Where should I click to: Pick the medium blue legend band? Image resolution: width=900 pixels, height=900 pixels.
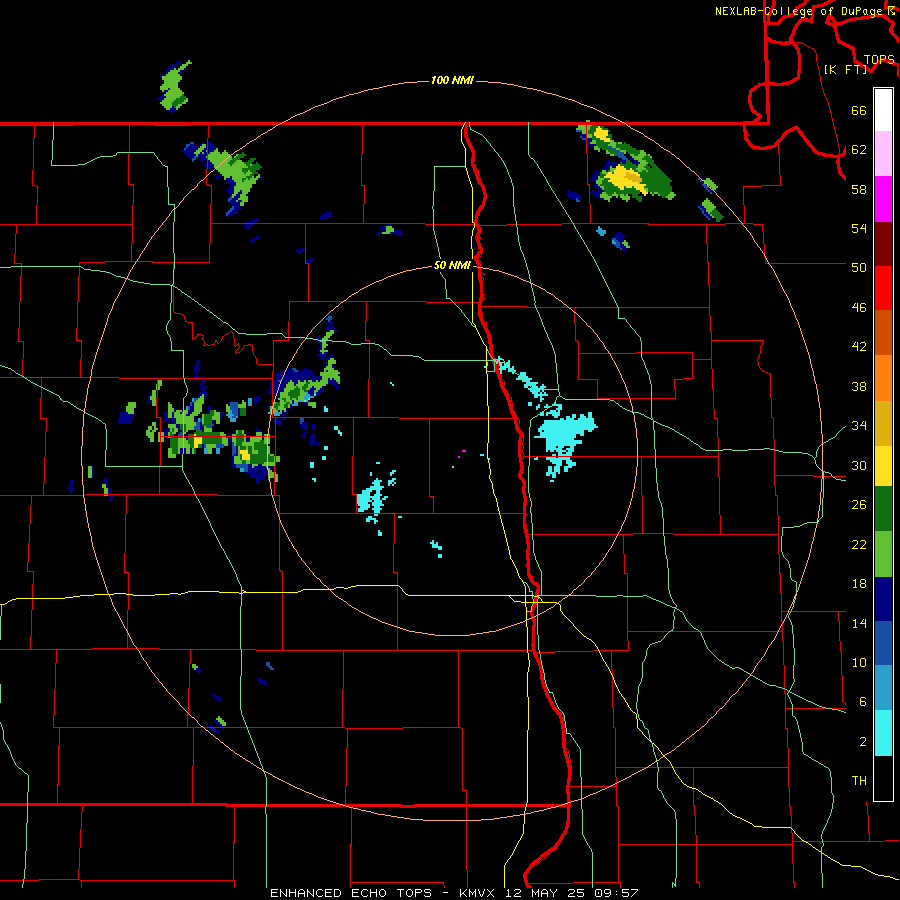pyautogui.click(x=883, y=643)
